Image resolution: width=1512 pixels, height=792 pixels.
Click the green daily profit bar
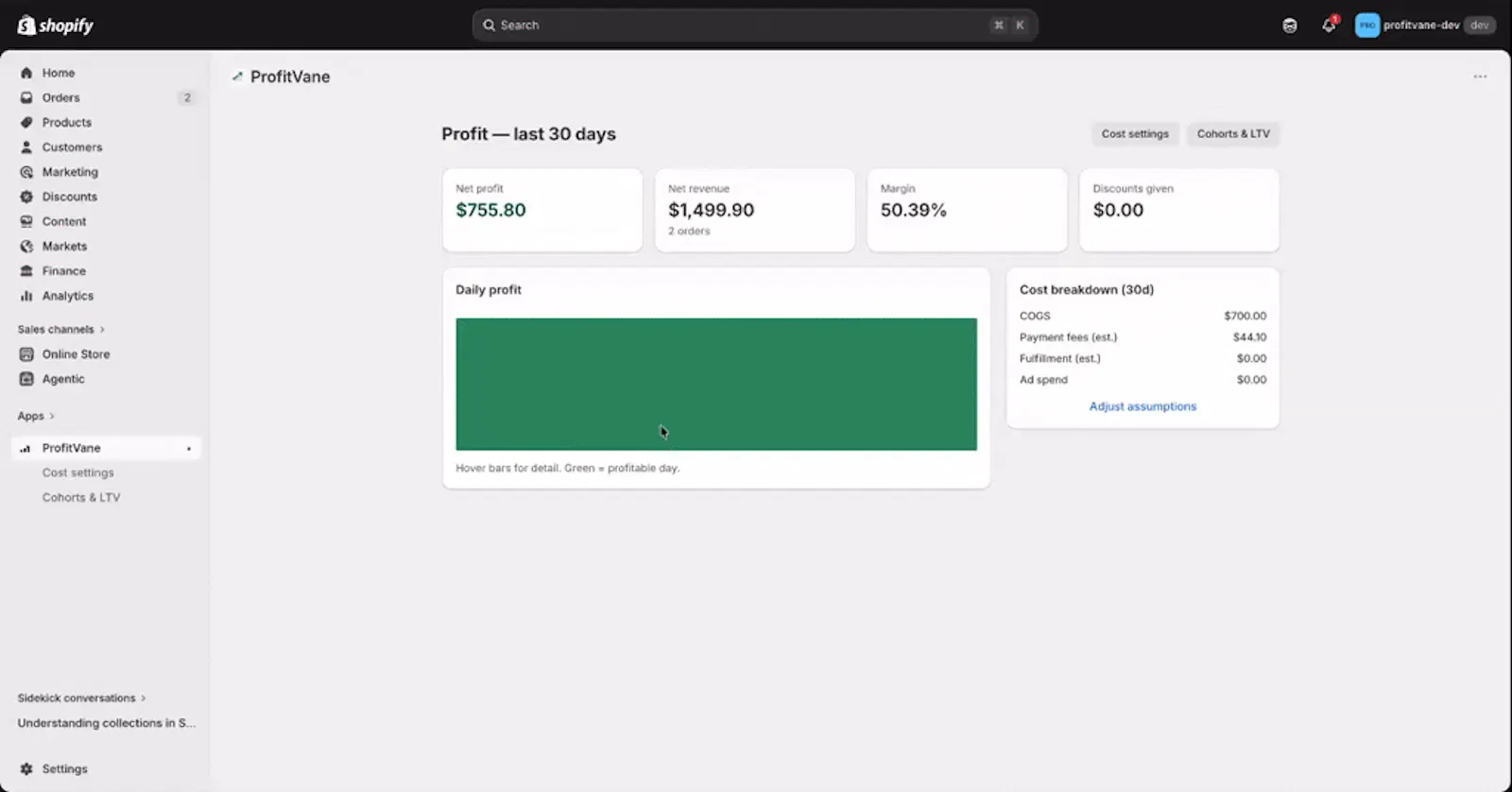point(716,384)
